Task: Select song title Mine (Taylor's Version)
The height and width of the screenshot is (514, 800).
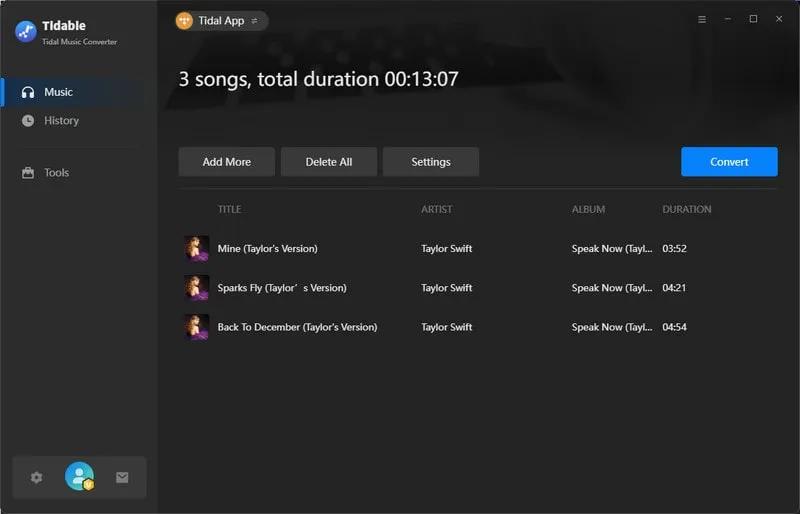Action: coord(267,249)
